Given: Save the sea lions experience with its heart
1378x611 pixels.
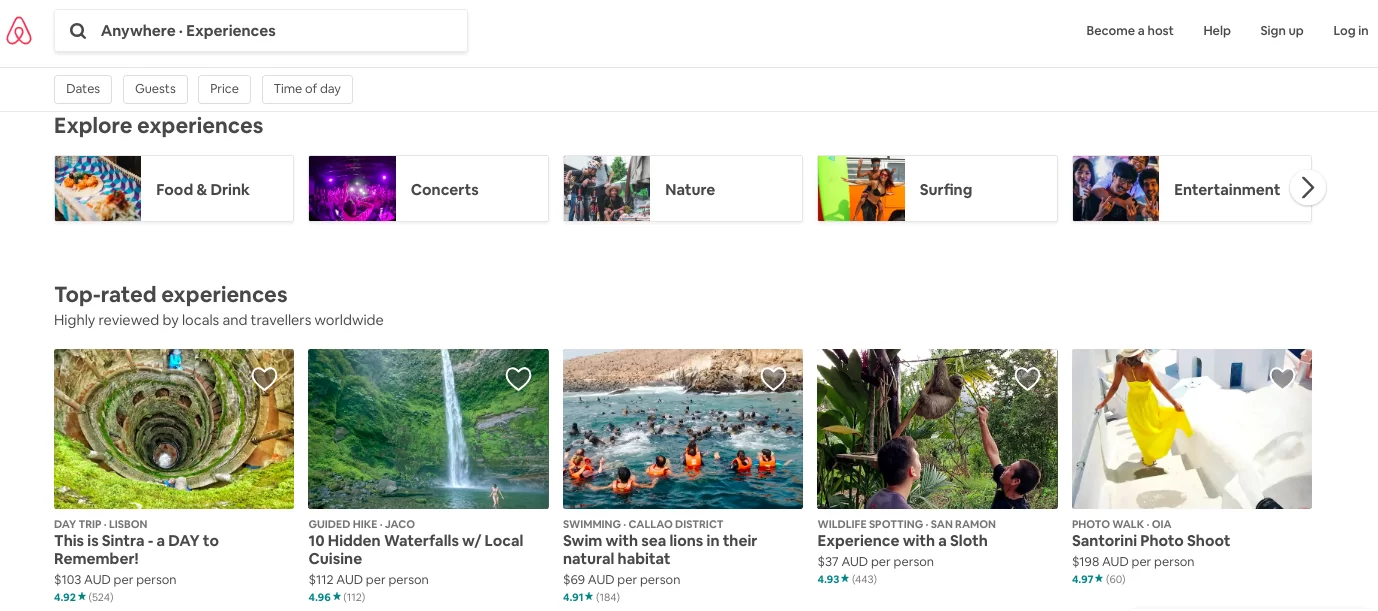Looking at the screenshot, I should coord(773,378).
